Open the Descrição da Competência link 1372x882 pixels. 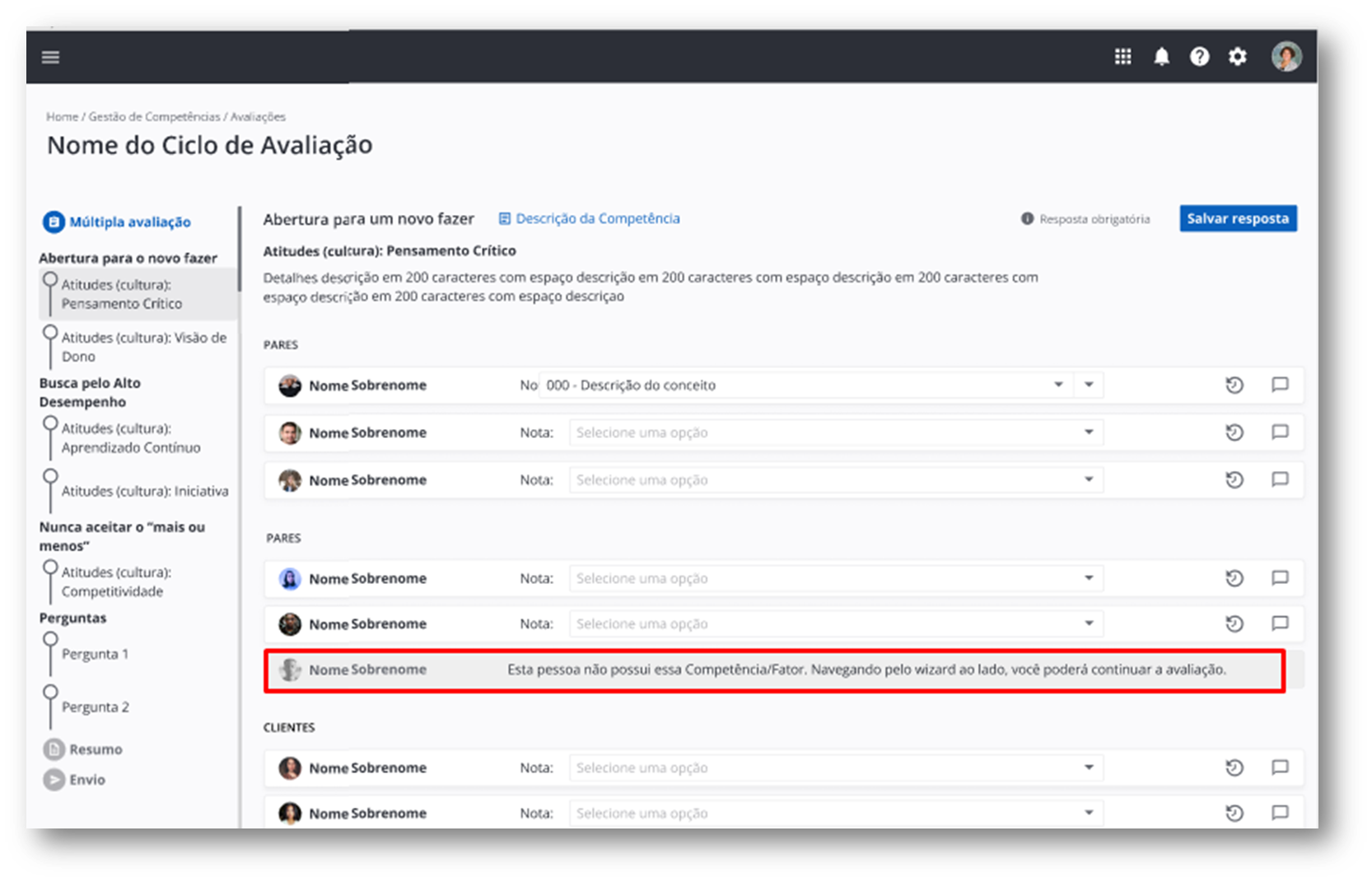pyautogui.click(x=597, y=218)
